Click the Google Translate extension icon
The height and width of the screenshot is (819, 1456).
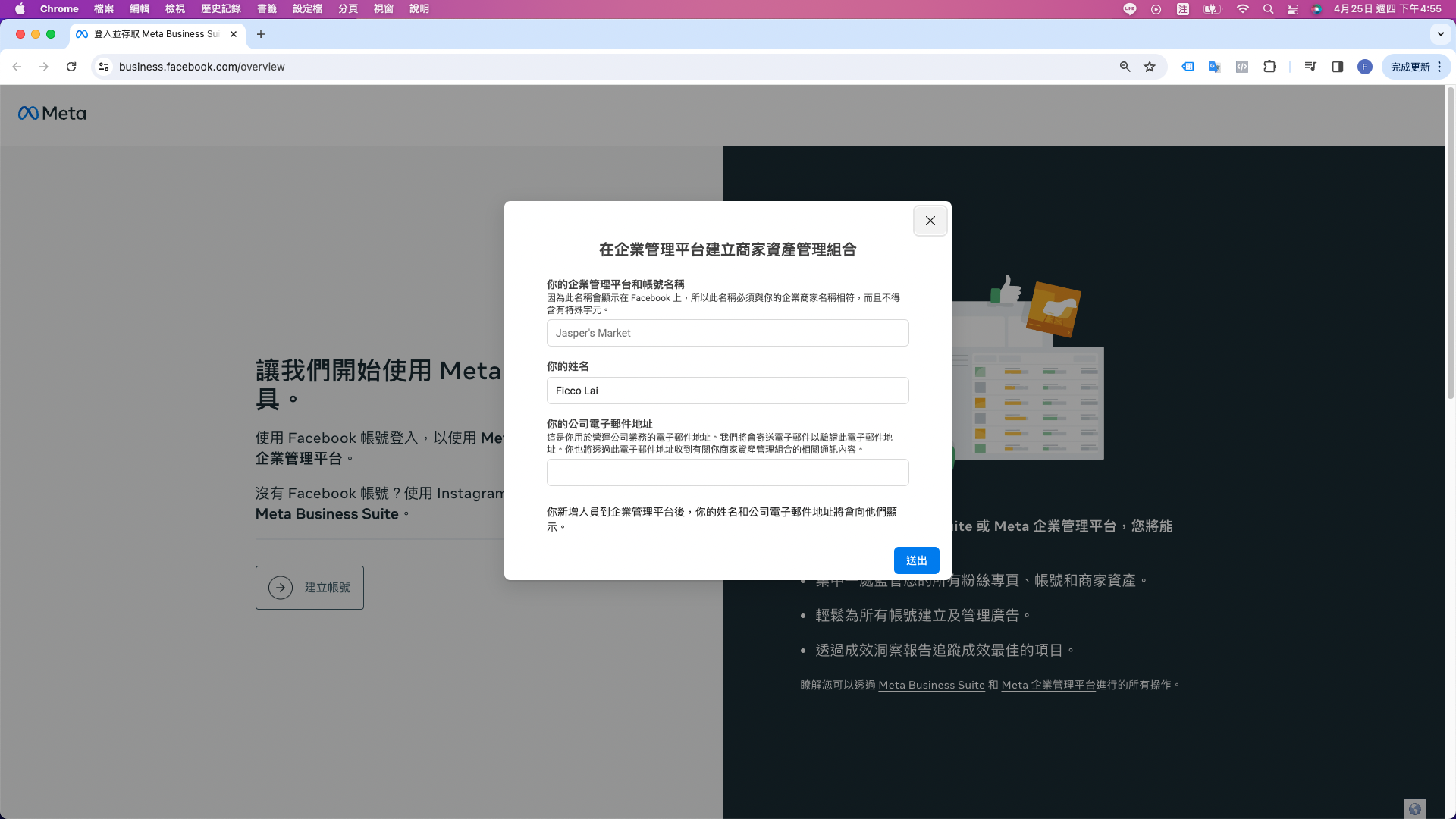click(x=1214, y=67)
